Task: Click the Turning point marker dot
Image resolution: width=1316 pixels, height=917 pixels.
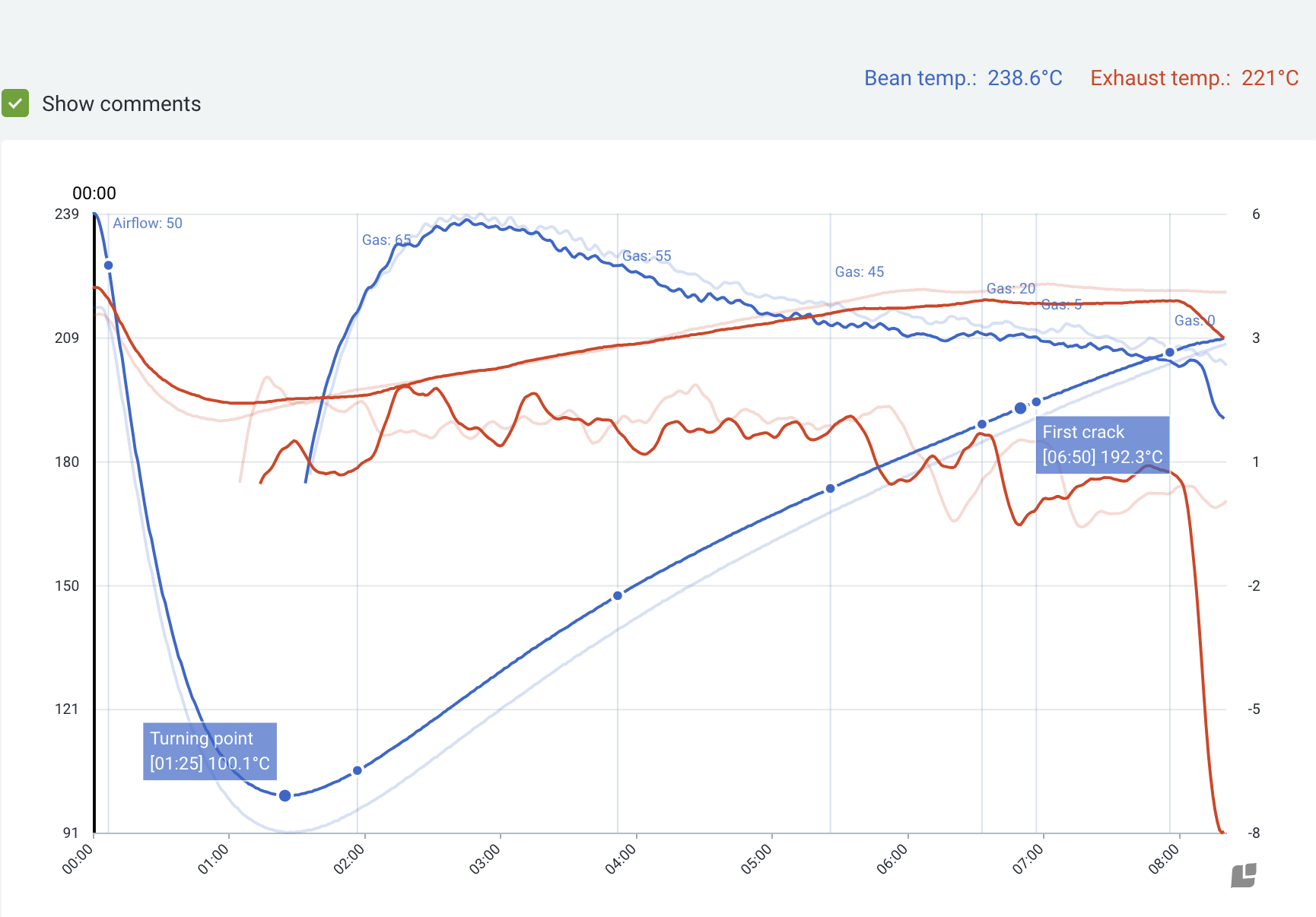Action: [x=284, y=795]
